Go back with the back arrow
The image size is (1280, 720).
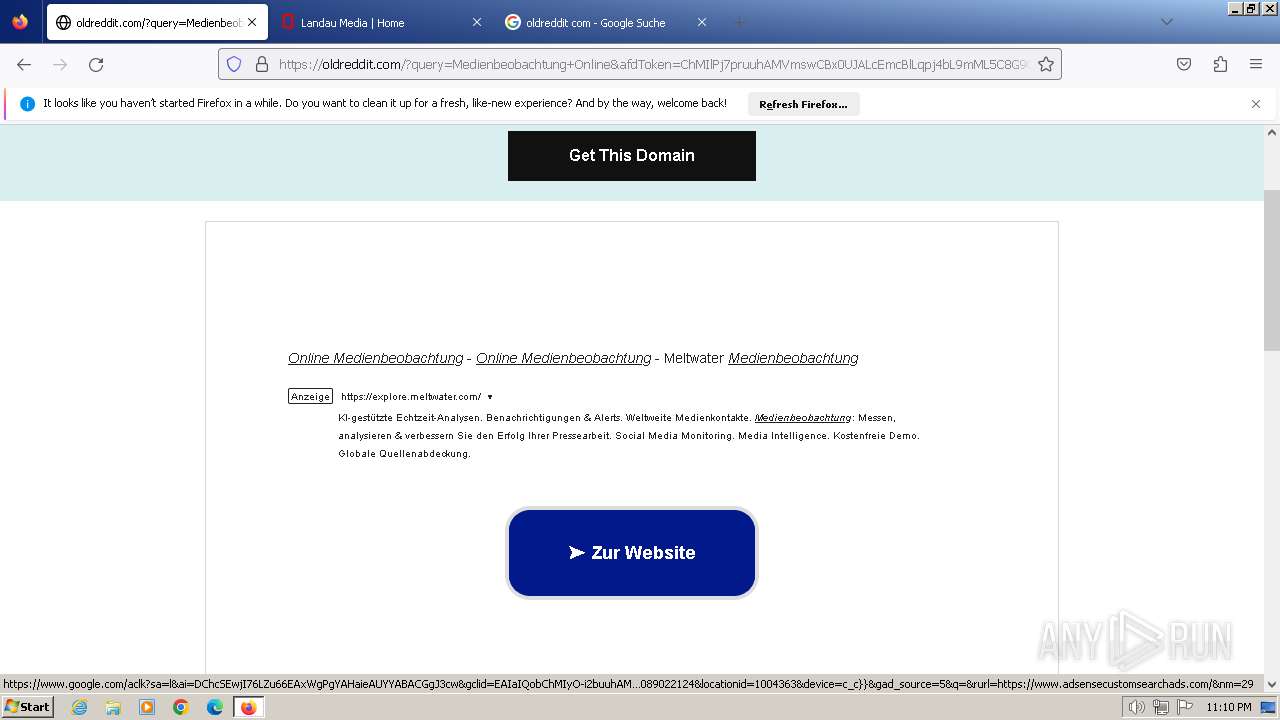[24, 64]
